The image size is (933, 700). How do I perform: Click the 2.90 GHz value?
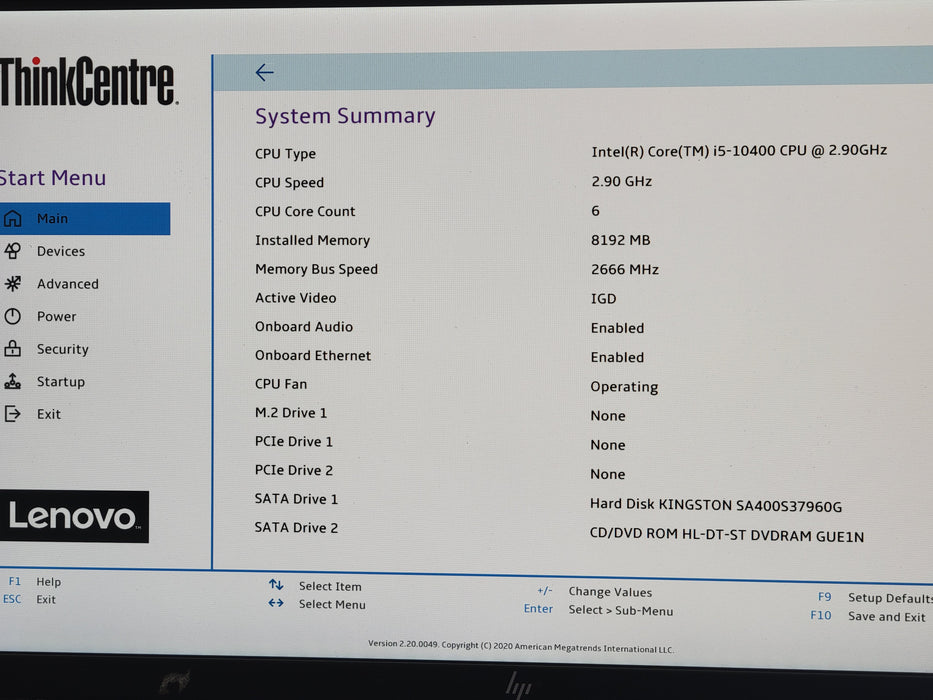point(621,181)
